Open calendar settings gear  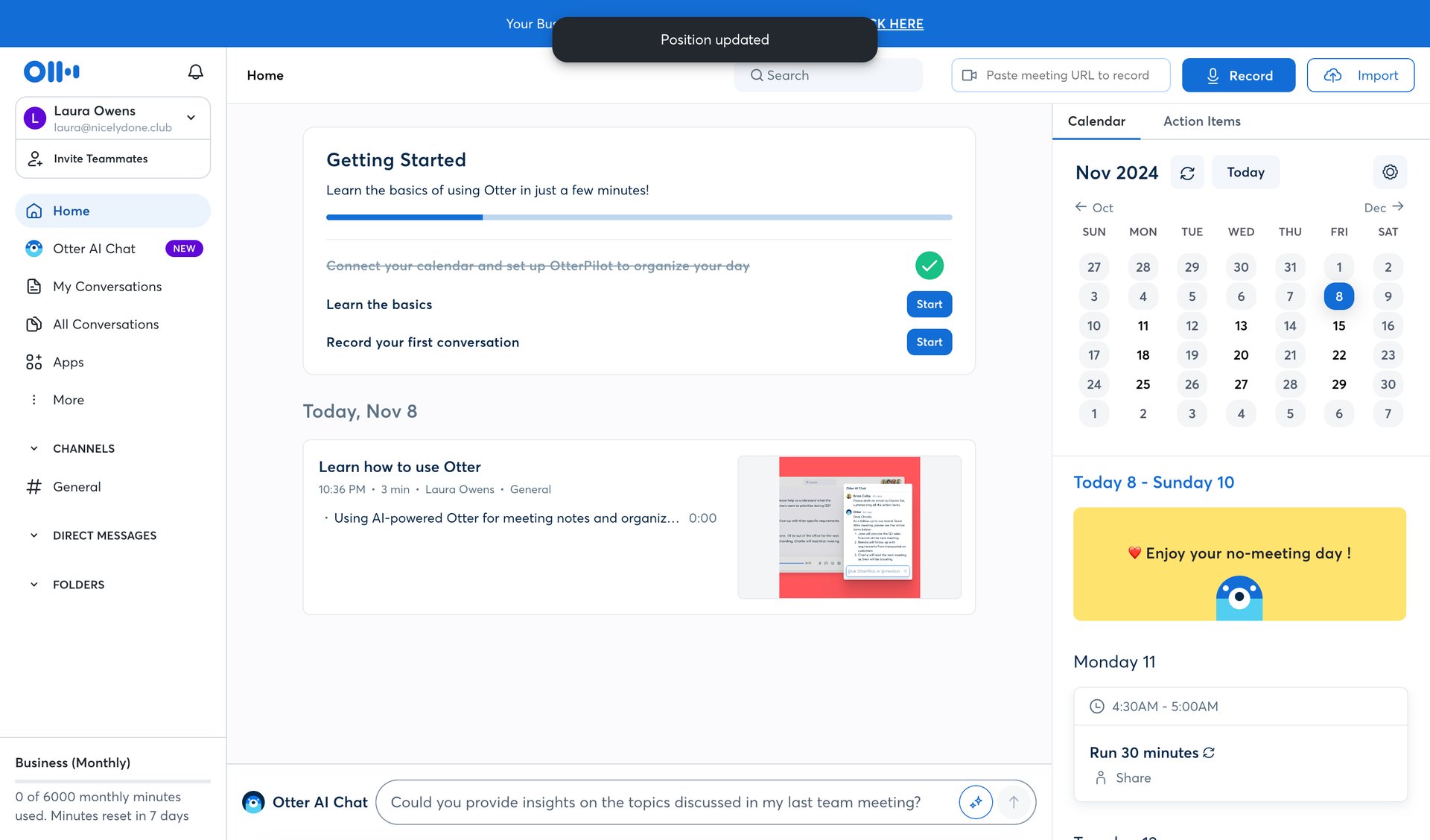pyautogui.click(x=1390, y=171)
